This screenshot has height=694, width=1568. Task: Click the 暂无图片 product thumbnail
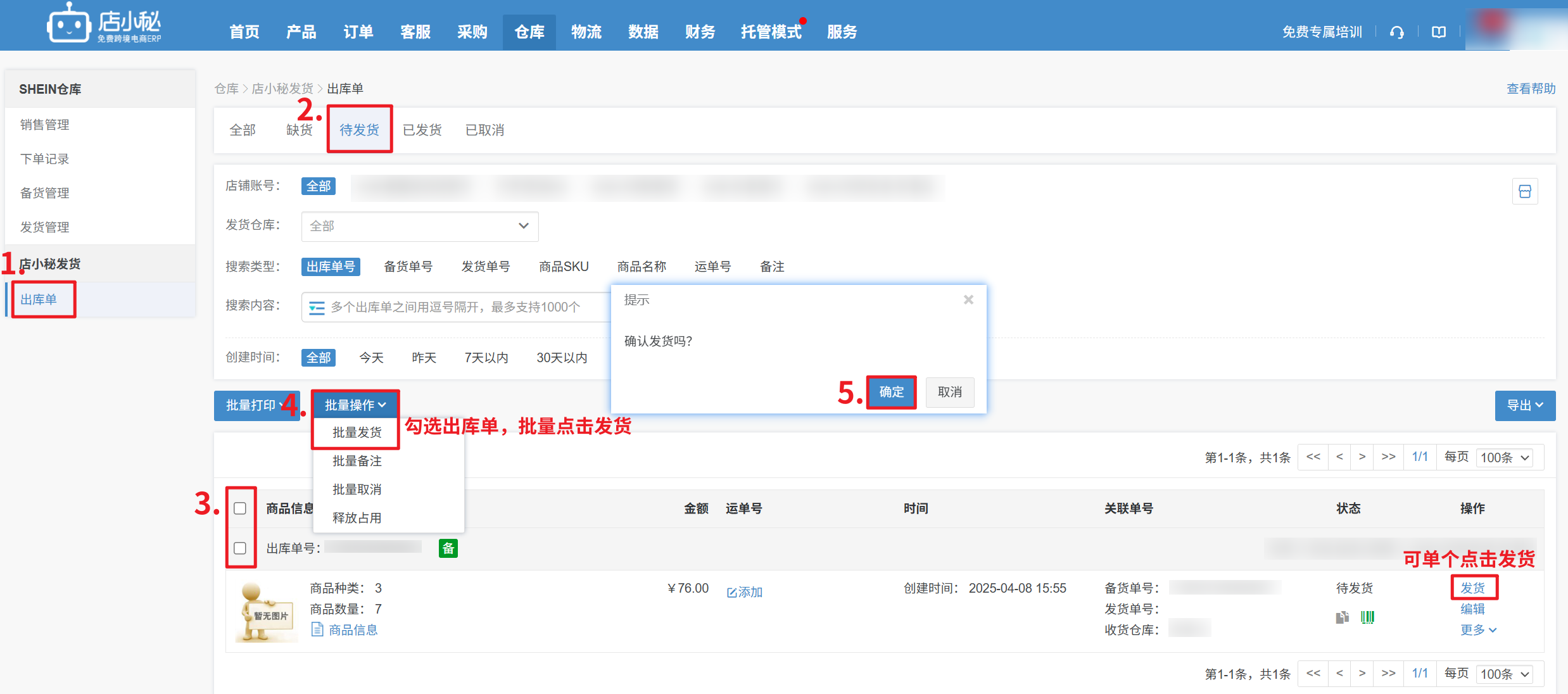266,612
